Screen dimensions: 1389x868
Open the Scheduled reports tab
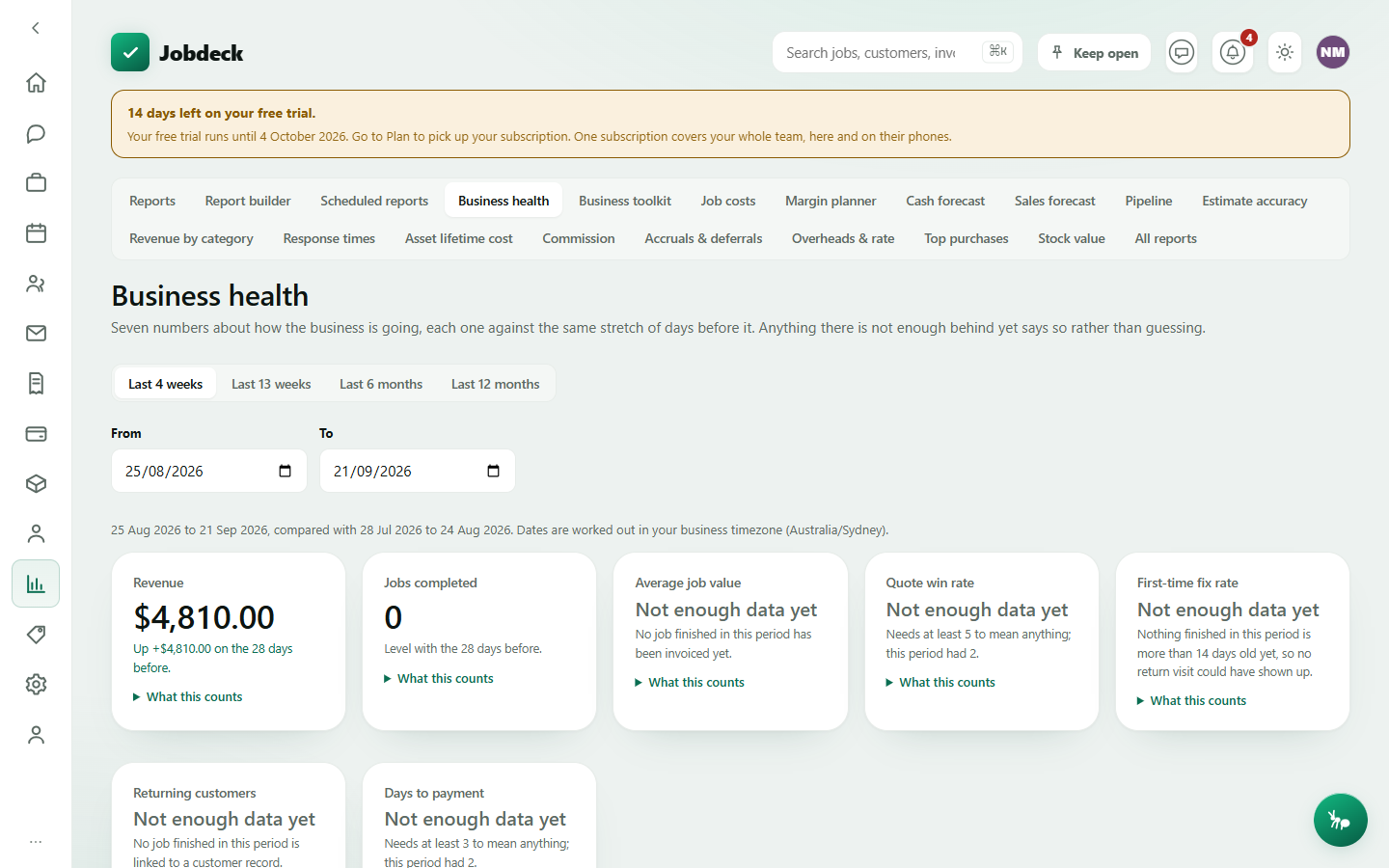point(374,201)
